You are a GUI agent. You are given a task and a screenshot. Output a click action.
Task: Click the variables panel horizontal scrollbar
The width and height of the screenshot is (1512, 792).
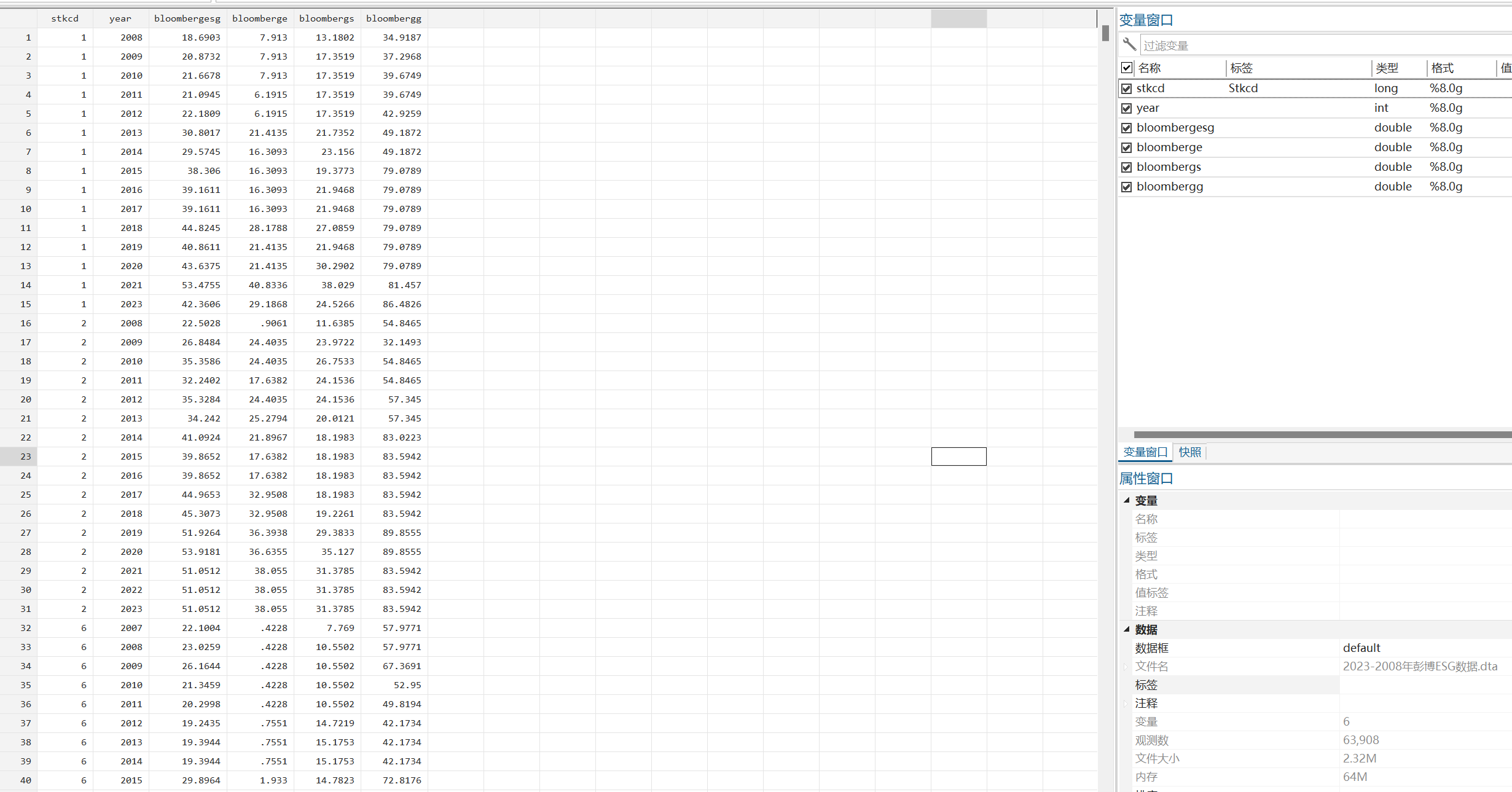coord(1321,434)
